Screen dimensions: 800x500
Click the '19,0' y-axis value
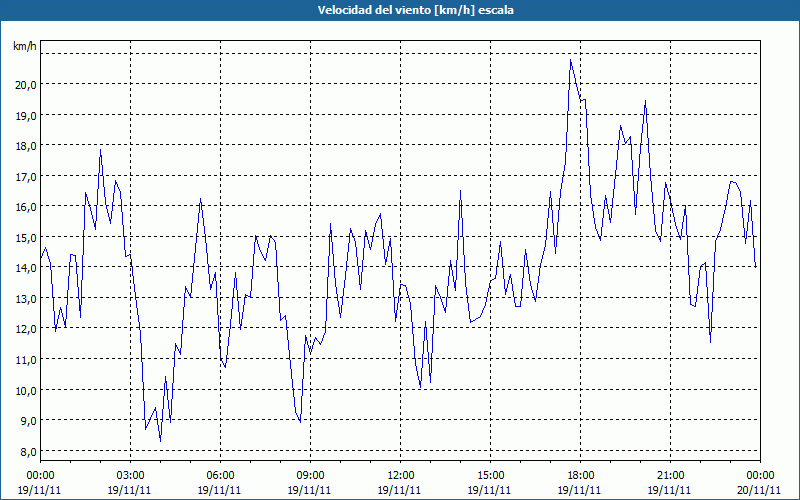[x=26, y=115]
